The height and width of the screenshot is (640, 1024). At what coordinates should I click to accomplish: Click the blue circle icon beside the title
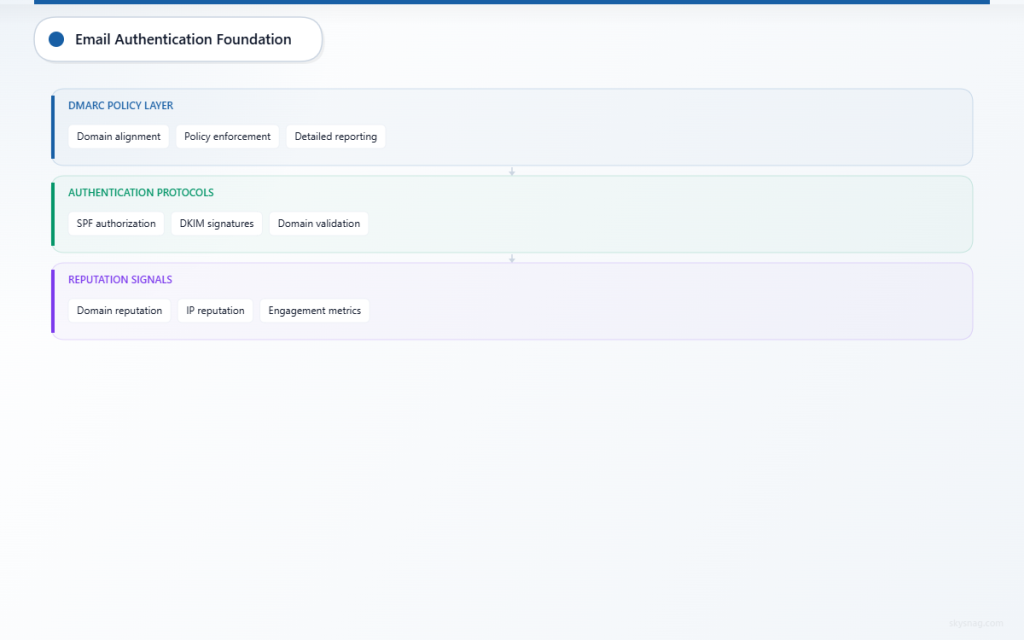pyautogui.click(x=55, y=39)
